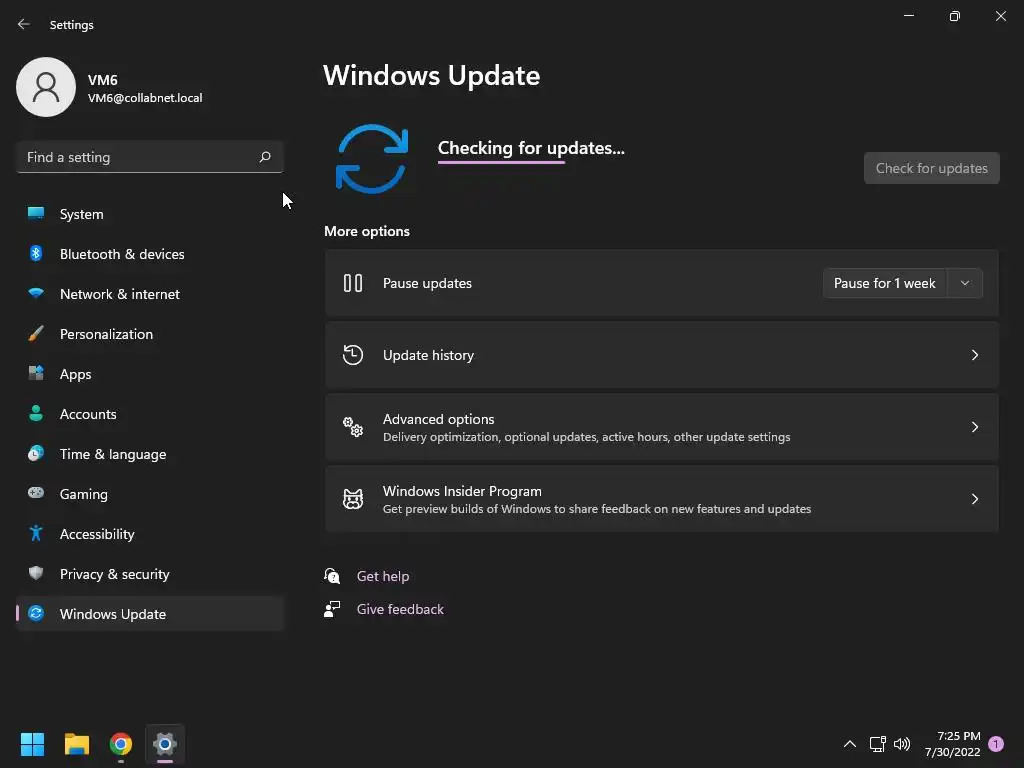The width and height of the screenshot is (1024, 768).
Task: Click the Bluetooth icon in sidebar
Action: click(36, 253)
